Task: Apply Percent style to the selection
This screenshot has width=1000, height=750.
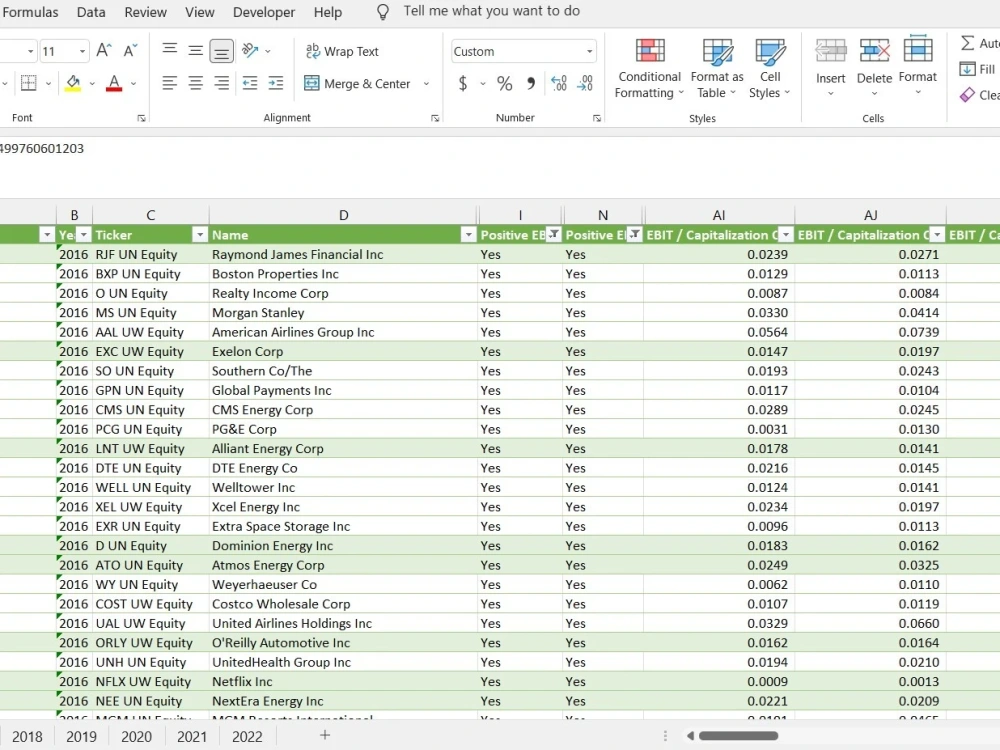Action: click(x=505, y=84)
